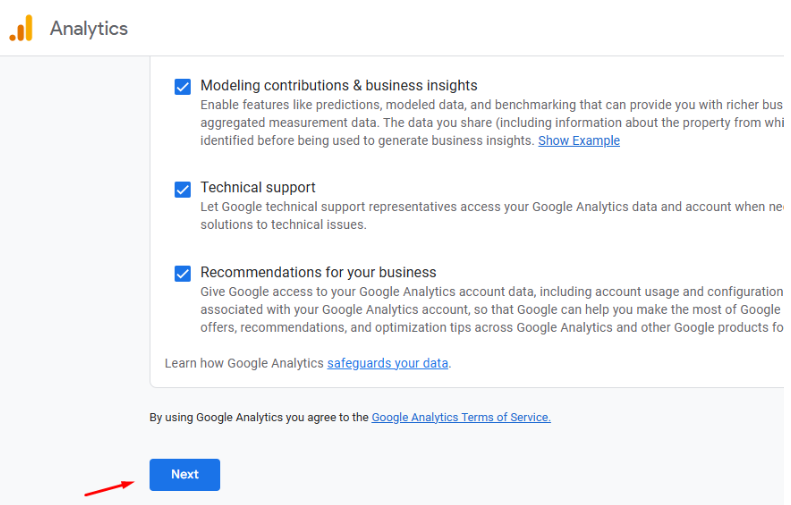
Task: Click the Technical support heading label
Action: (258, 187)
